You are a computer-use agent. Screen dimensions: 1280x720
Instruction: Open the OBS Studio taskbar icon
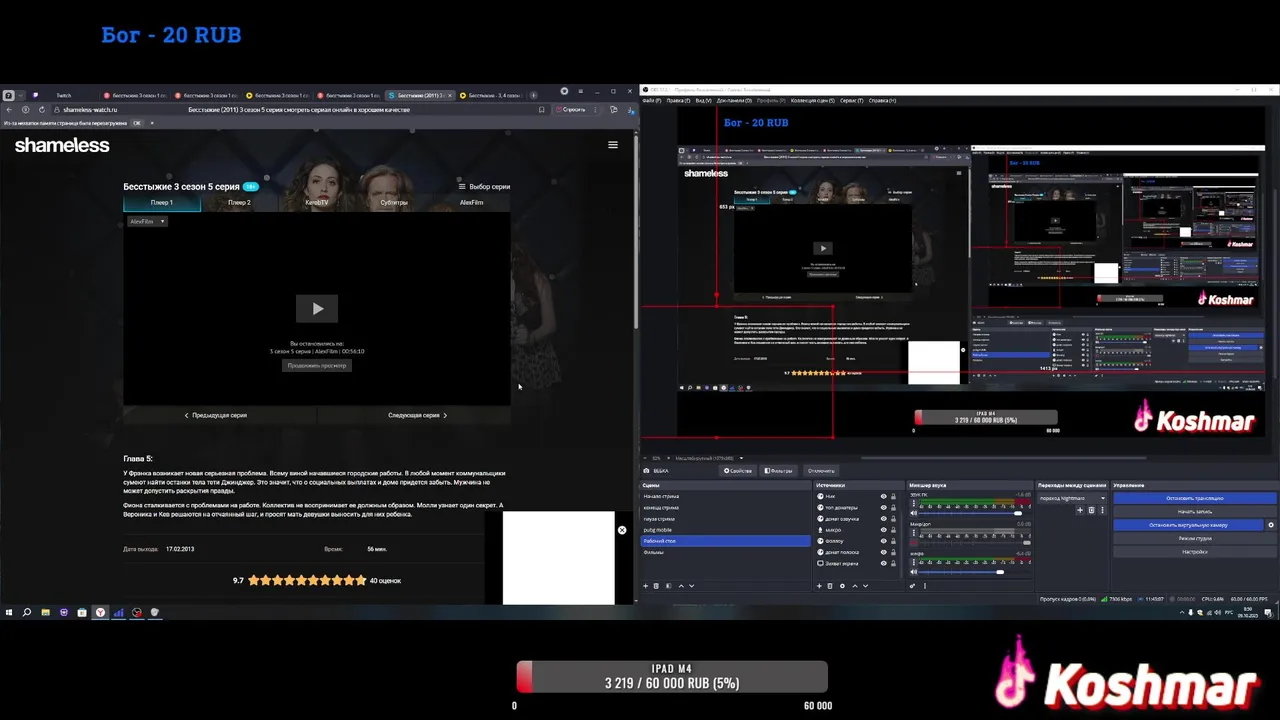pyautogui.click(x=137, y=612)
